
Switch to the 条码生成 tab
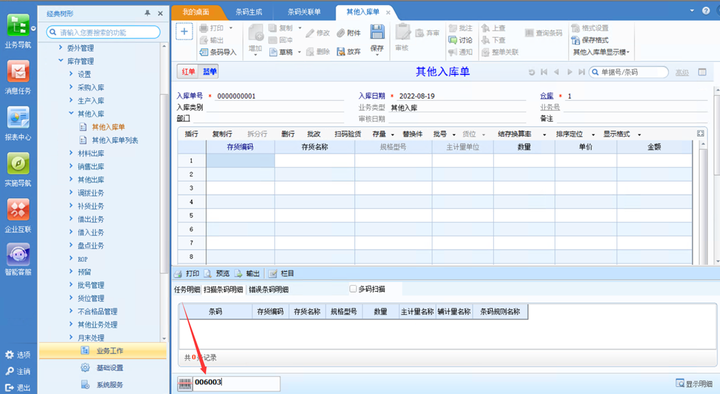point(248,12)
